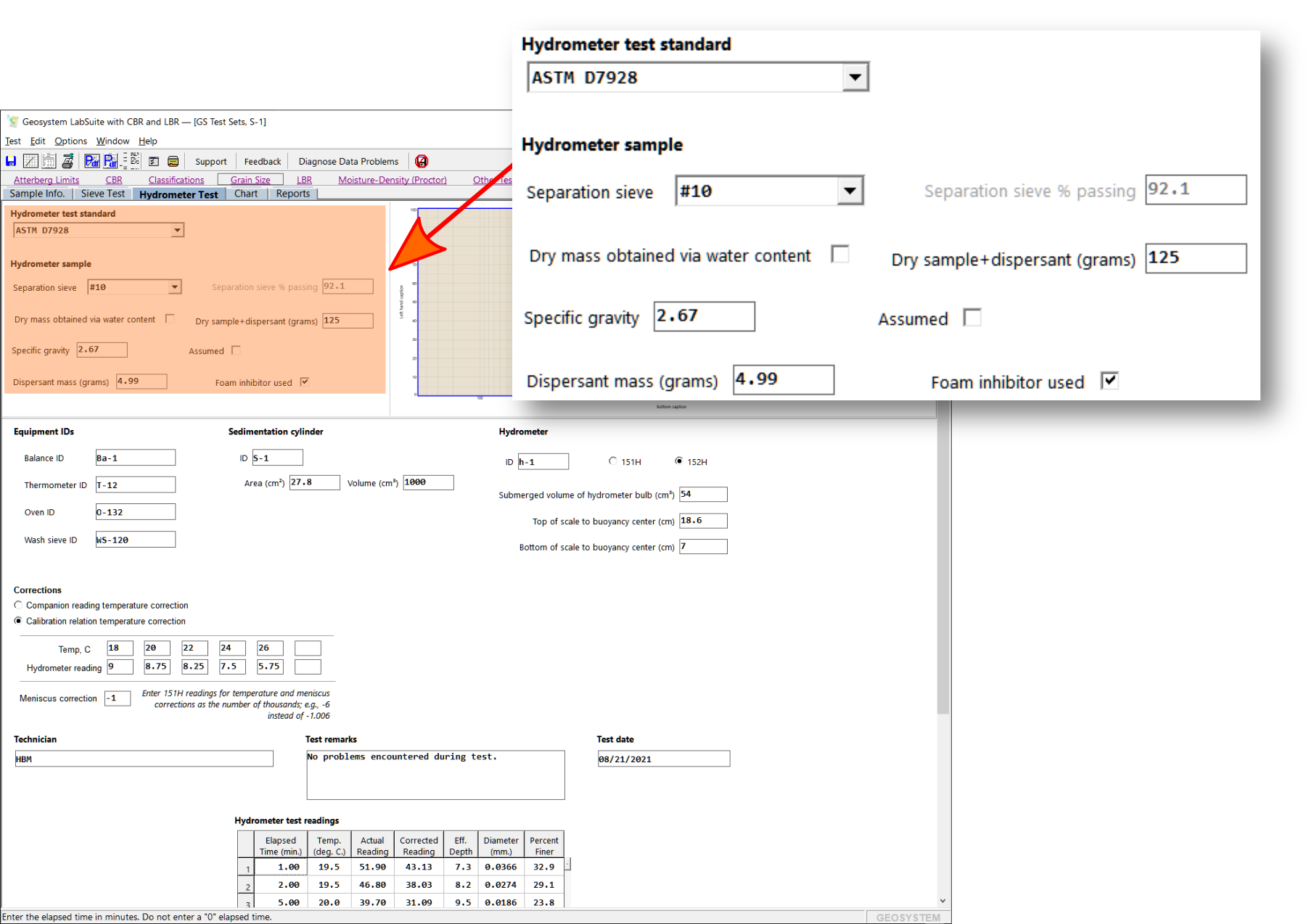Select Companion reading temperature correction option
Image resolution: width=1306 pixels, height=924 pixels.
pos(19,605)
